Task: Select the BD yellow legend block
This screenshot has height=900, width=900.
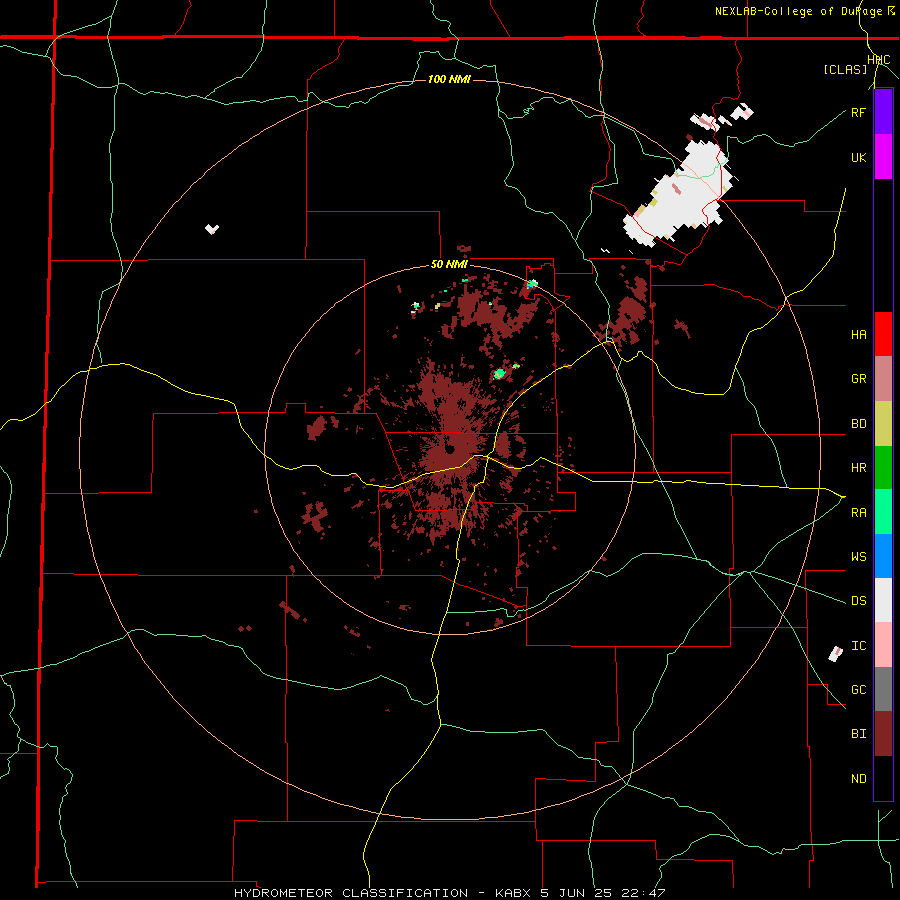Action: pyautogui.click(x=883, y=424)
